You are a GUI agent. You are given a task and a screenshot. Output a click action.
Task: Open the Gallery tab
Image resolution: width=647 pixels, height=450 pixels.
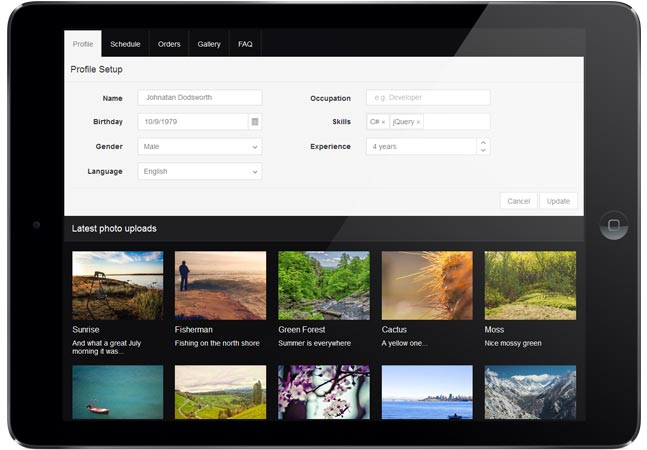click(209, 44)
